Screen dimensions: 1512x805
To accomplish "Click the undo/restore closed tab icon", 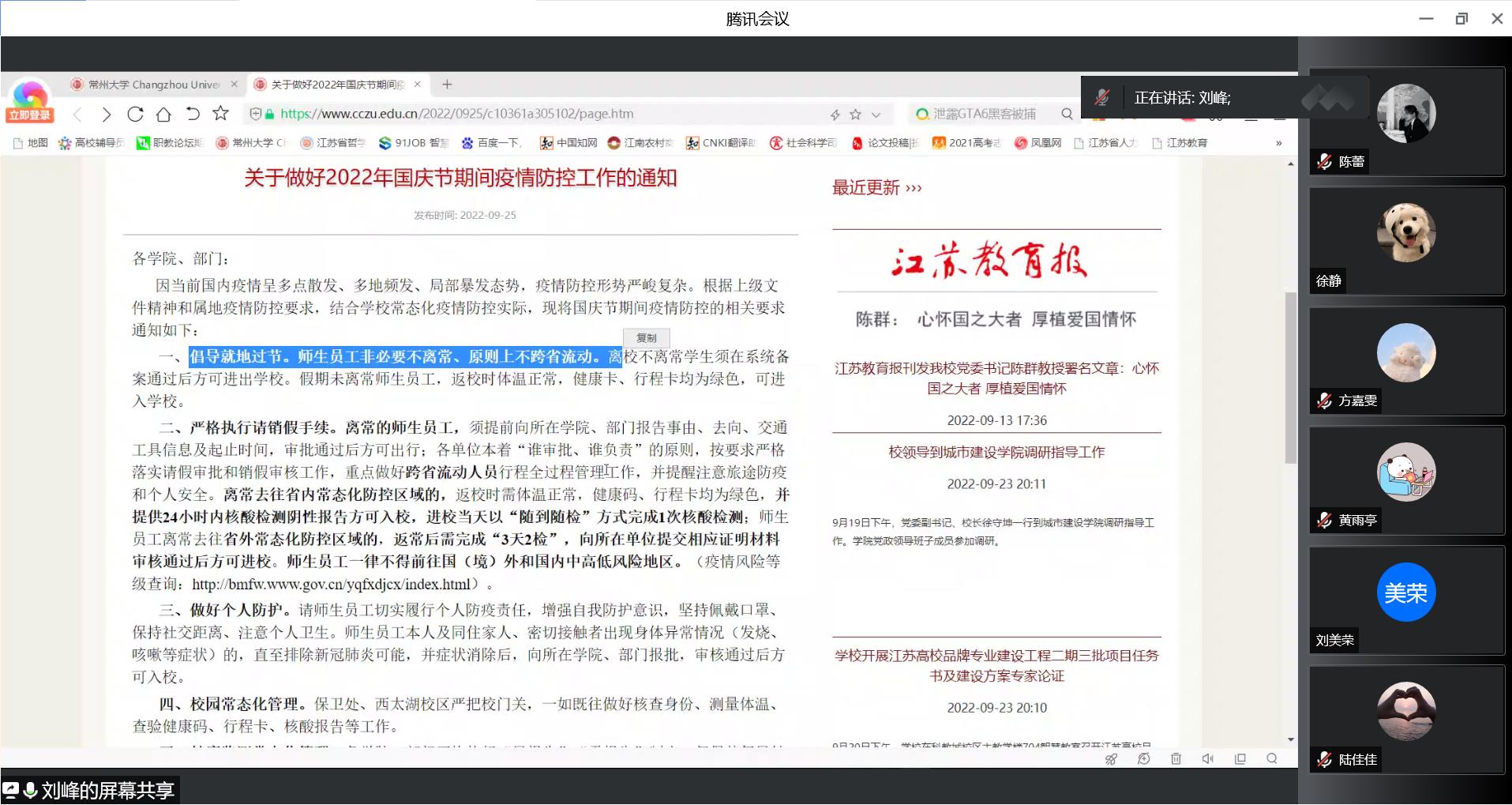I will click(192, 114).
